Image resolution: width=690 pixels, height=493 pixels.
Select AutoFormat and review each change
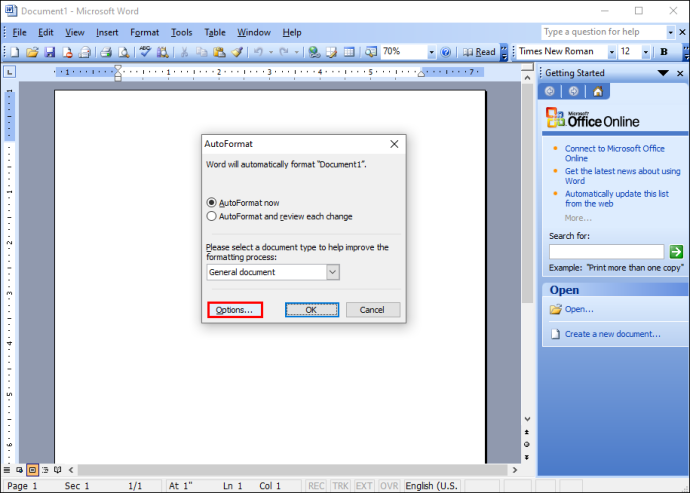click(212, 216)
